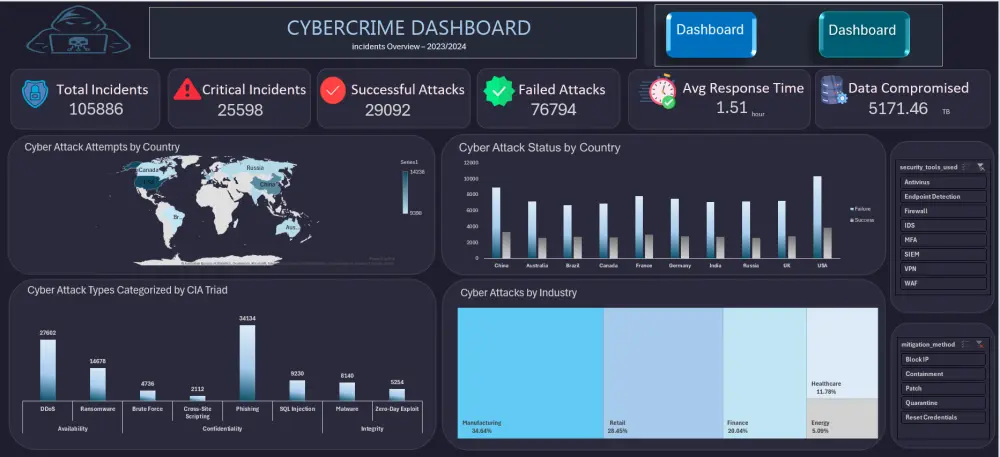Open the teal Dashboard button

(864, 34)
